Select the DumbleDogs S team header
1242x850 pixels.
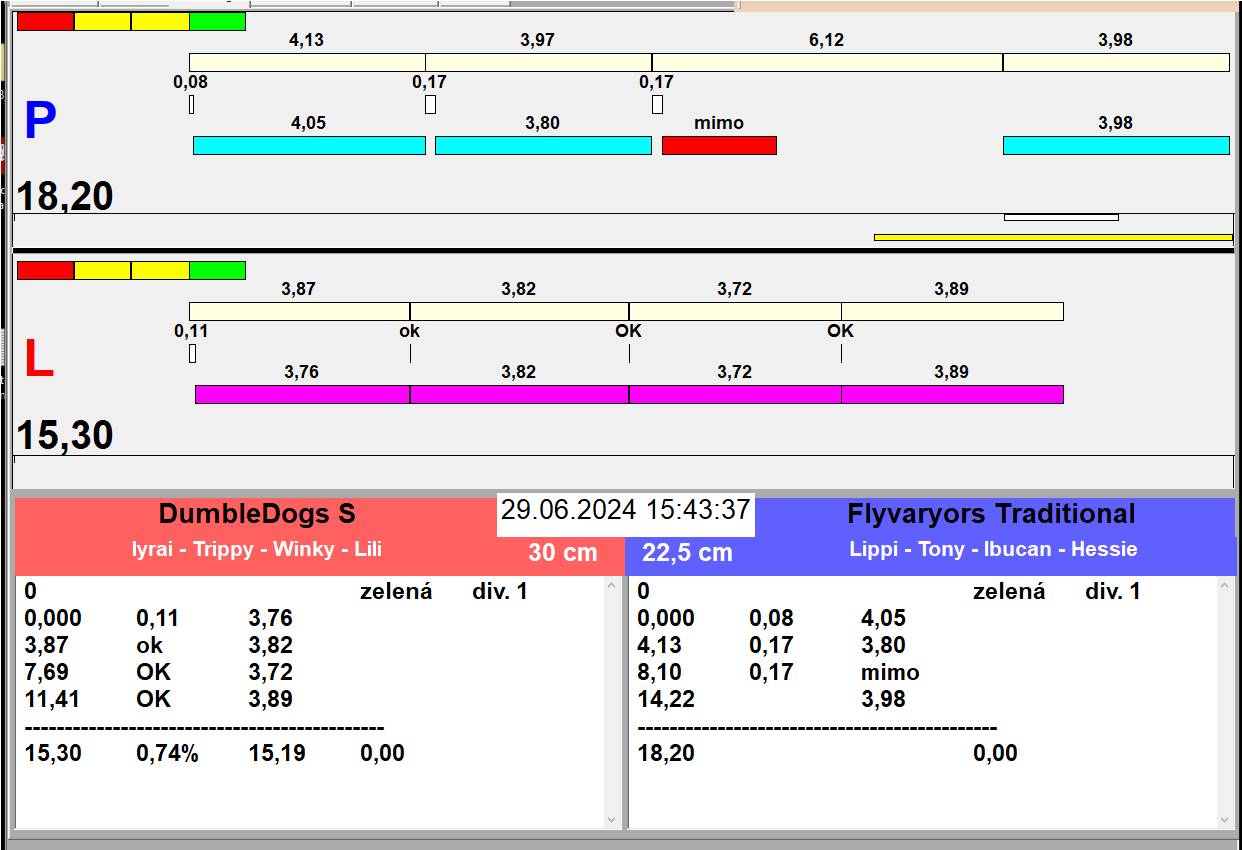coord(257,515)
